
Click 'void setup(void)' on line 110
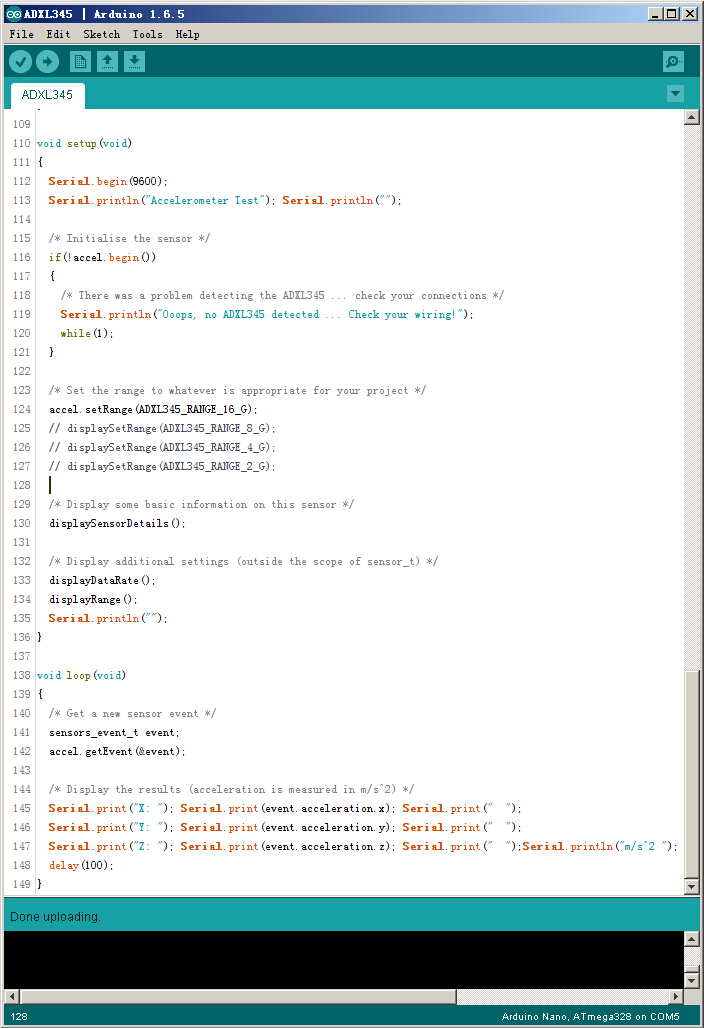coord(84,143)
